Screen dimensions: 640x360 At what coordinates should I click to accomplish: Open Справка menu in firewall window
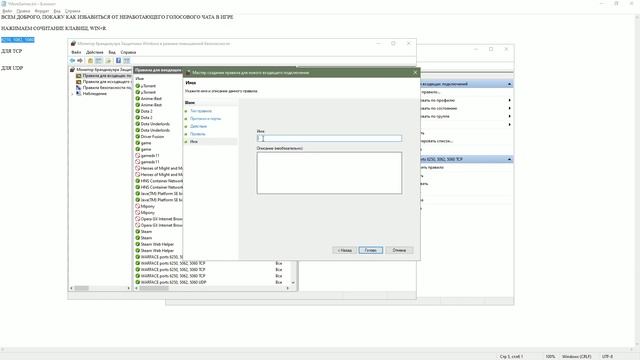(128, 52)
